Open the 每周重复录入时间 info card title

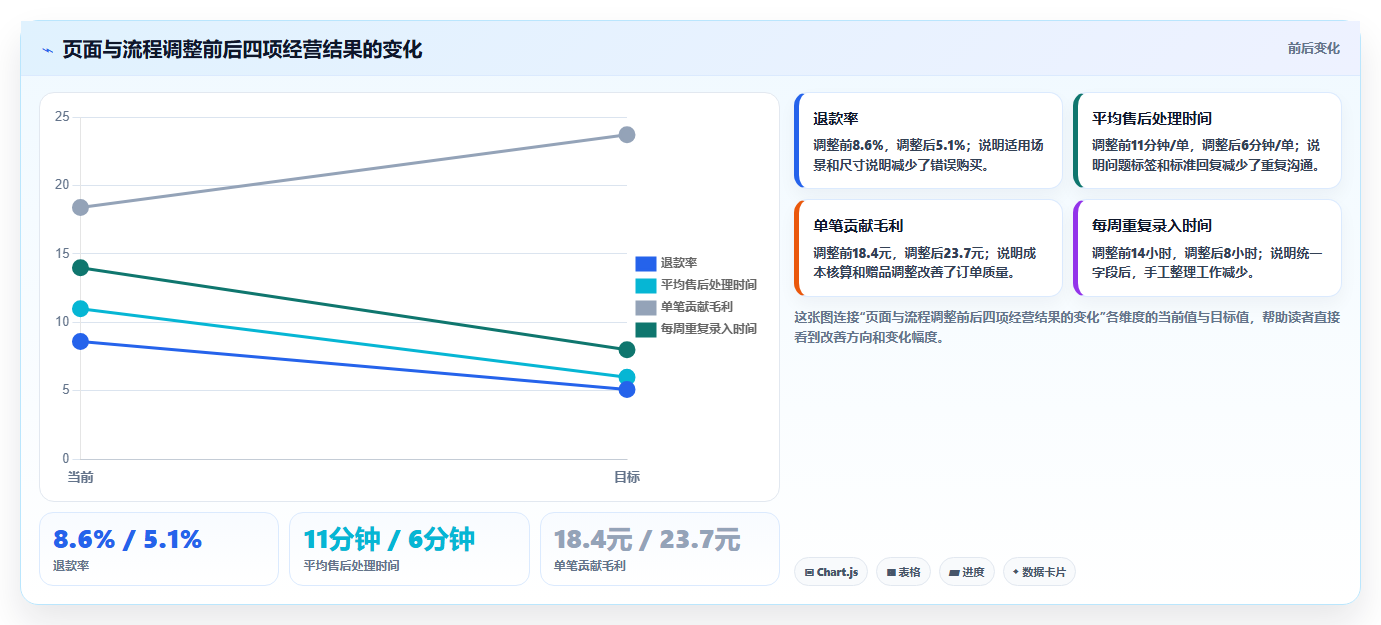[x=1152, y=227]
